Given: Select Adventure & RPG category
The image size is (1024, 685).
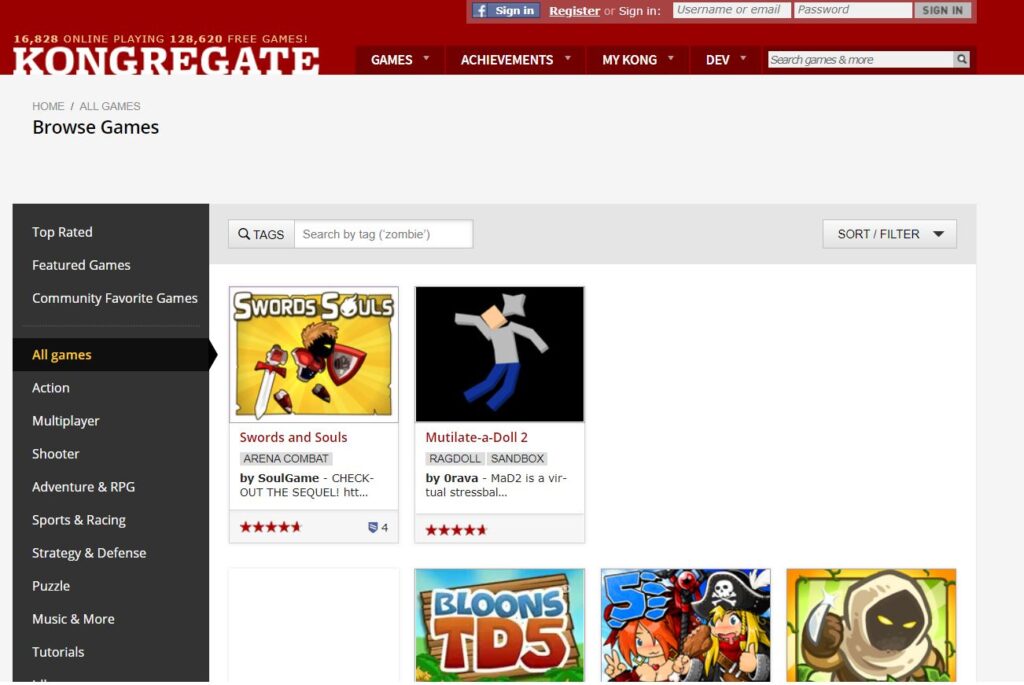Looking at the screenshot, I should click(84, 487).
